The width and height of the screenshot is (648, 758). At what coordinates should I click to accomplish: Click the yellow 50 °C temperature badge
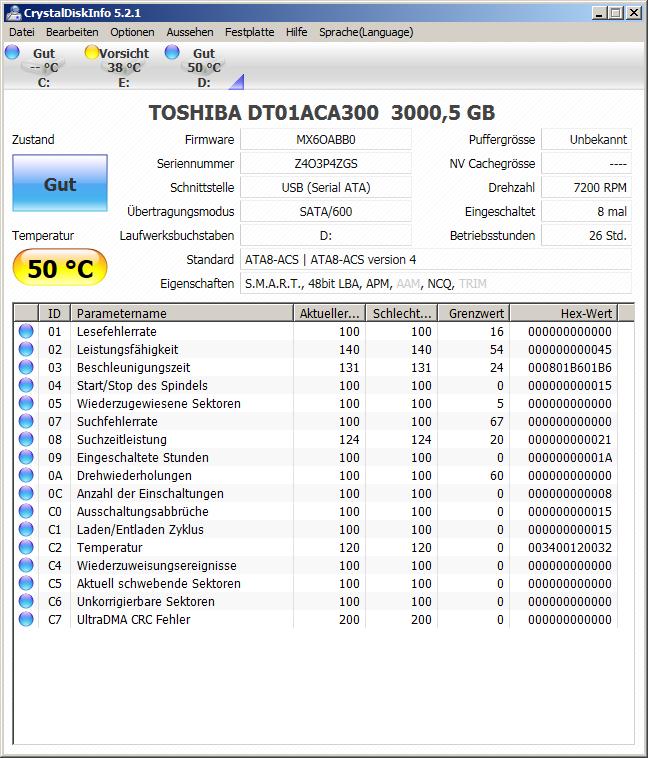tap(60, 267)
